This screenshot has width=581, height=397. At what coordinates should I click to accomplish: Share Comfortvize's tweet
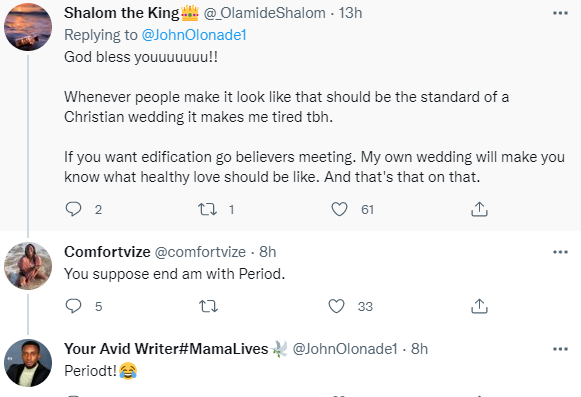(x=479, y=306)
